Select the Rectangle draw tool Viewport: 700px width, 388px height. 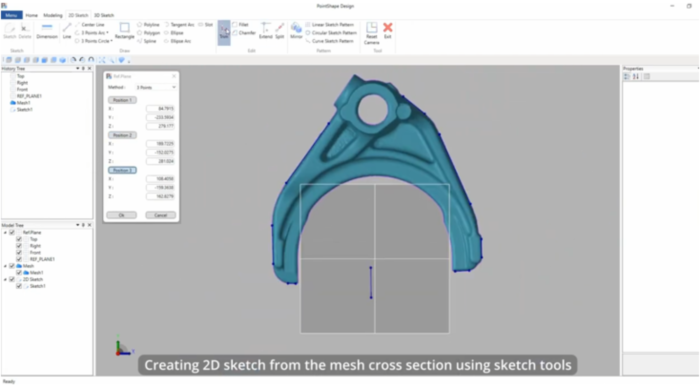coord(125,31)
